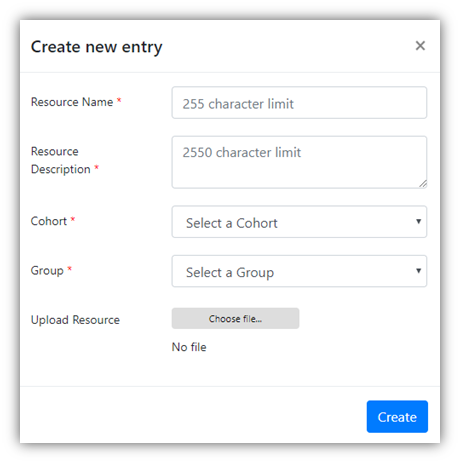Image resolution: width=460 pixels, height=463 pixels.
Task: Click the Create new entry title
Action: point(96,47)
